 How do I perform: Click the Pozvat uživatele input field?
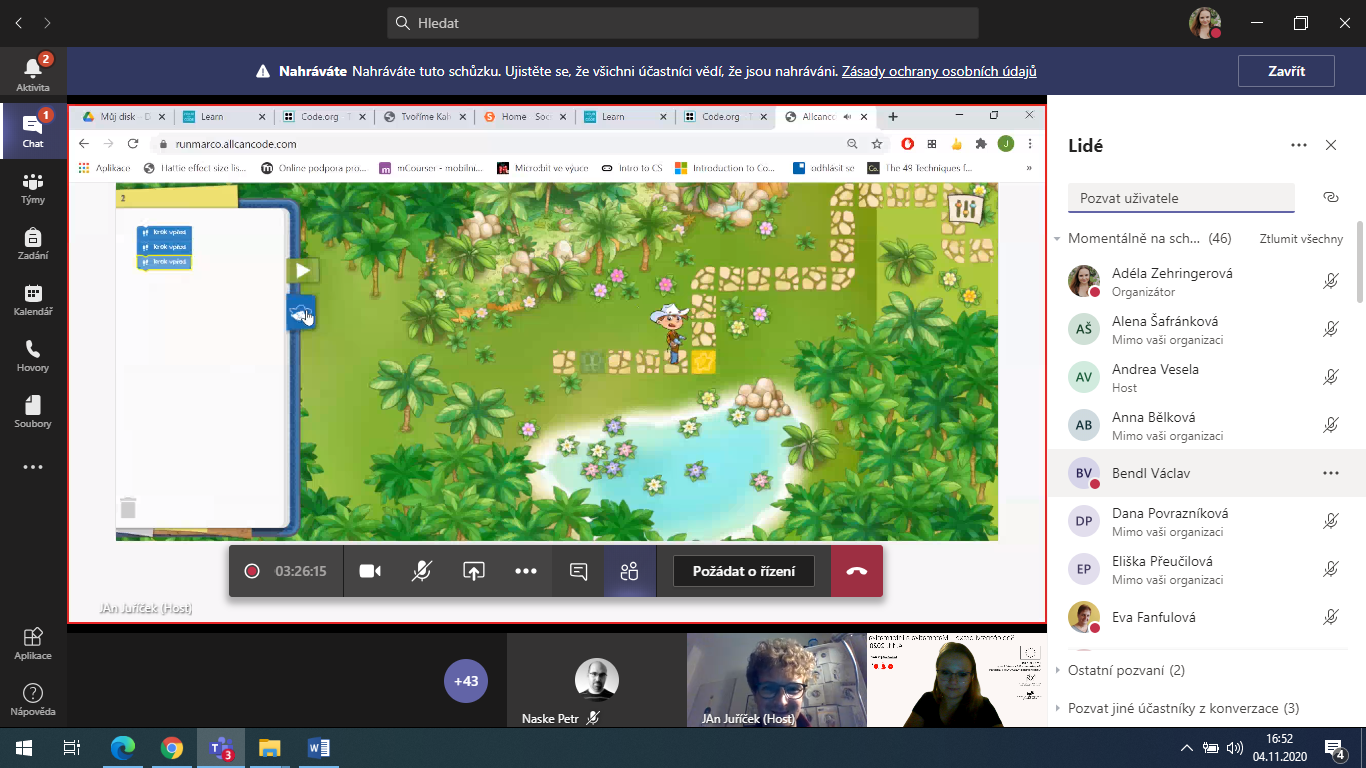click(1180, 198)
